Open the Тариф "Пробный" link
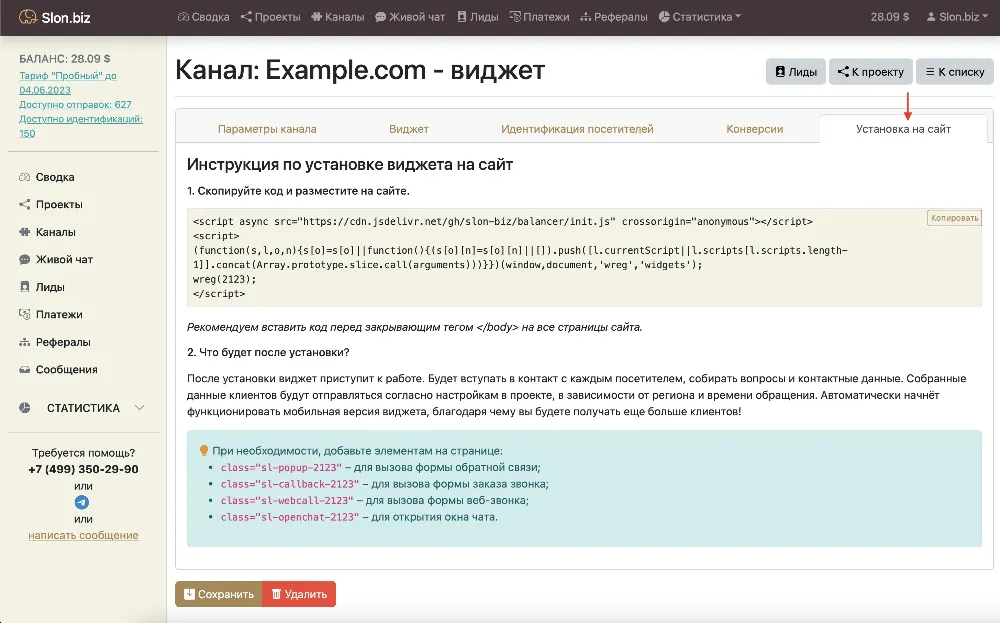This screenshot has height=623, width=1000. coord(68,83)
